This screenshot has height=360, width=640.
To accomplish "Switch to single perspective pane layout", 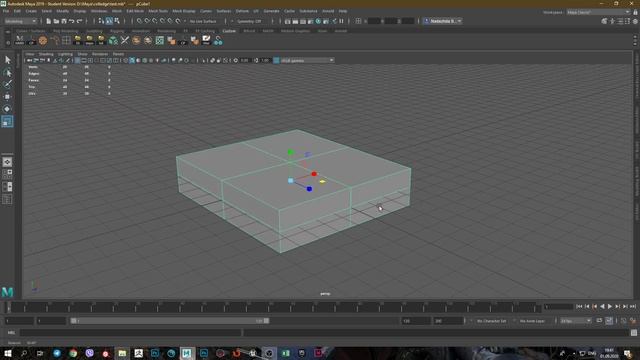I will tap(7, 162).
